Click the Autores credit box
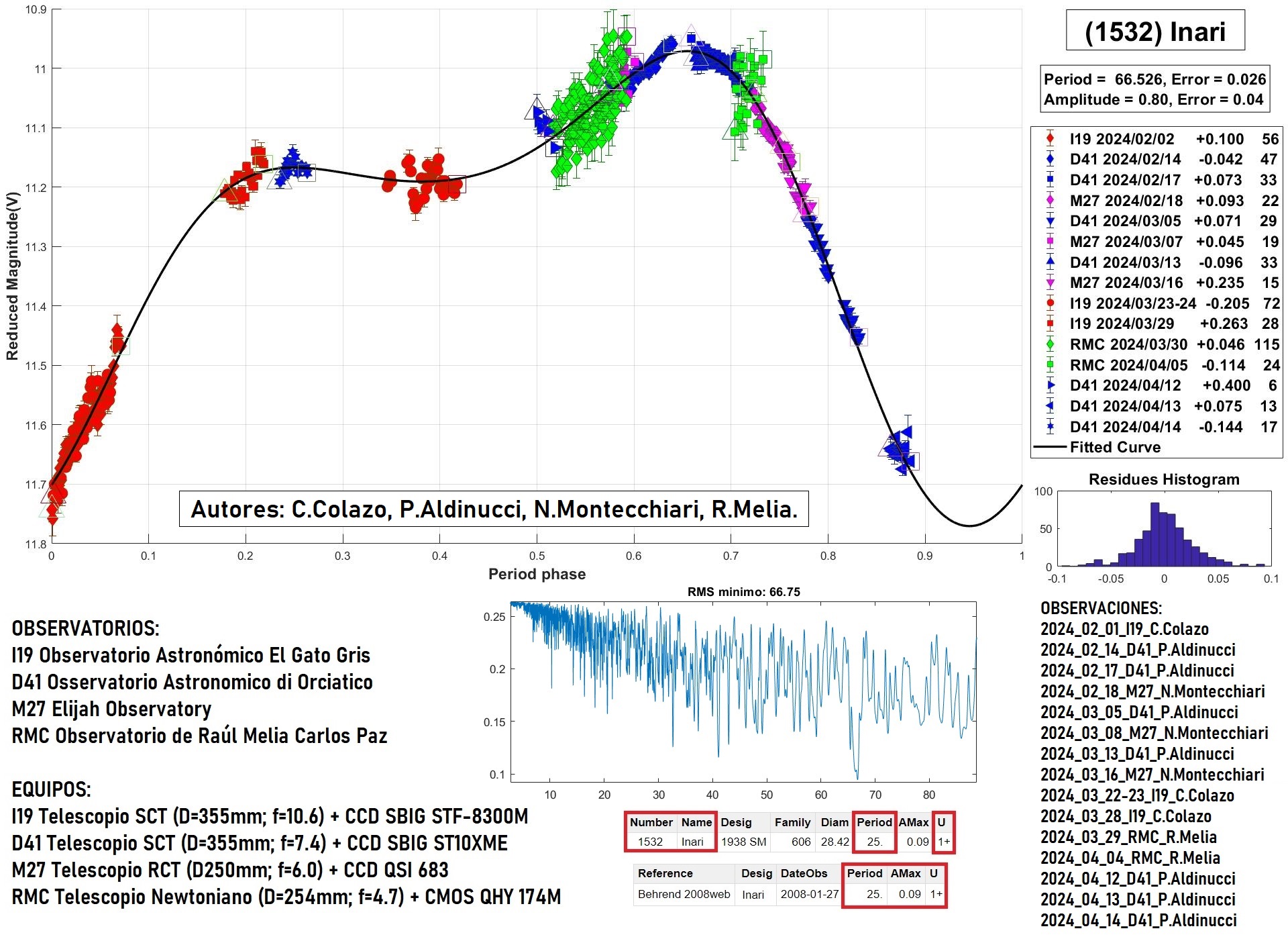 [x=494, y=509]
